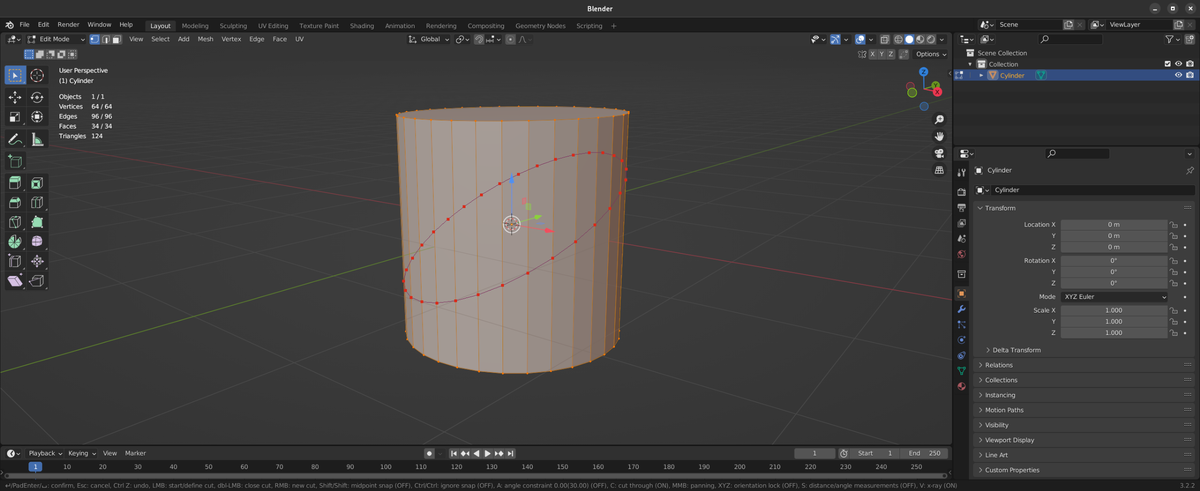Click frame 100 on the timeline ruler
The width and height of the screenshot is (1200, 491).
(x=385, y=467)
